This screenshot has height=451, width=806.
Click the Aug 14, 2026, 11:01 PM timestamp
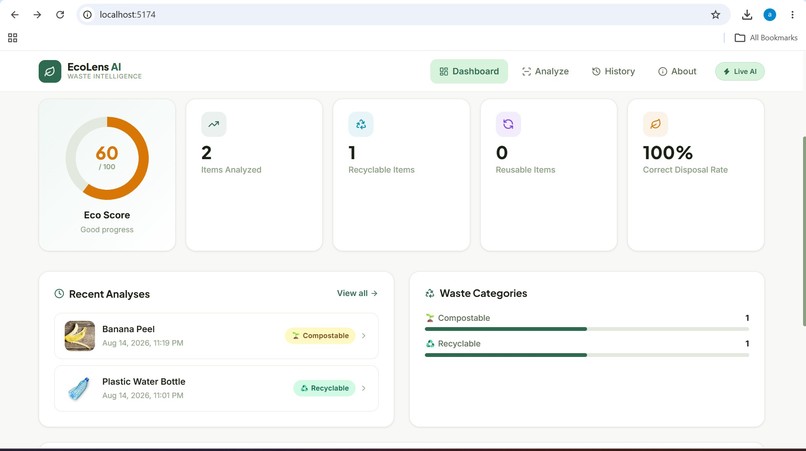point(143,395)
